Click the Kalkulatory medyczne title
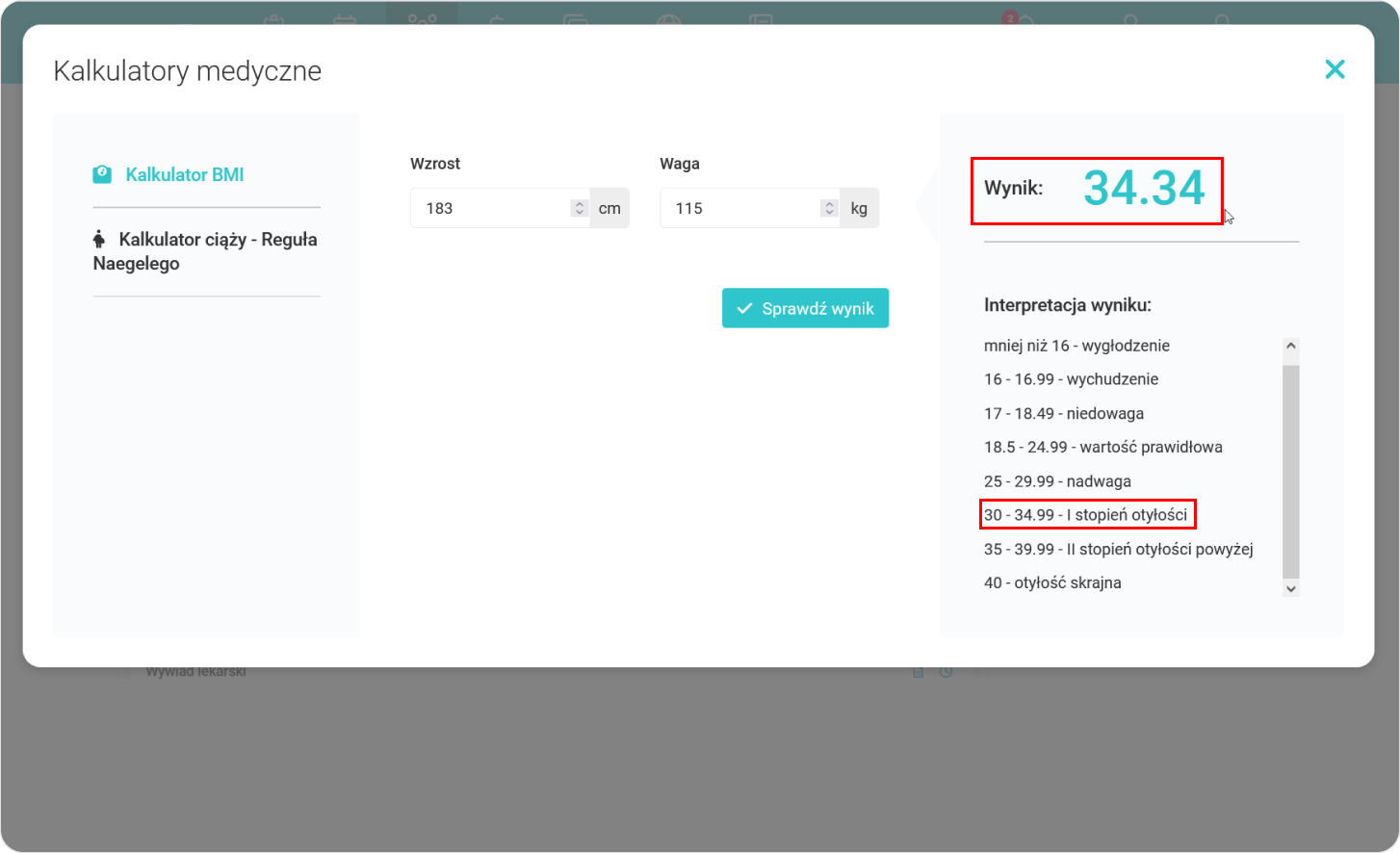1400x853 pixels. coord(188,71)
